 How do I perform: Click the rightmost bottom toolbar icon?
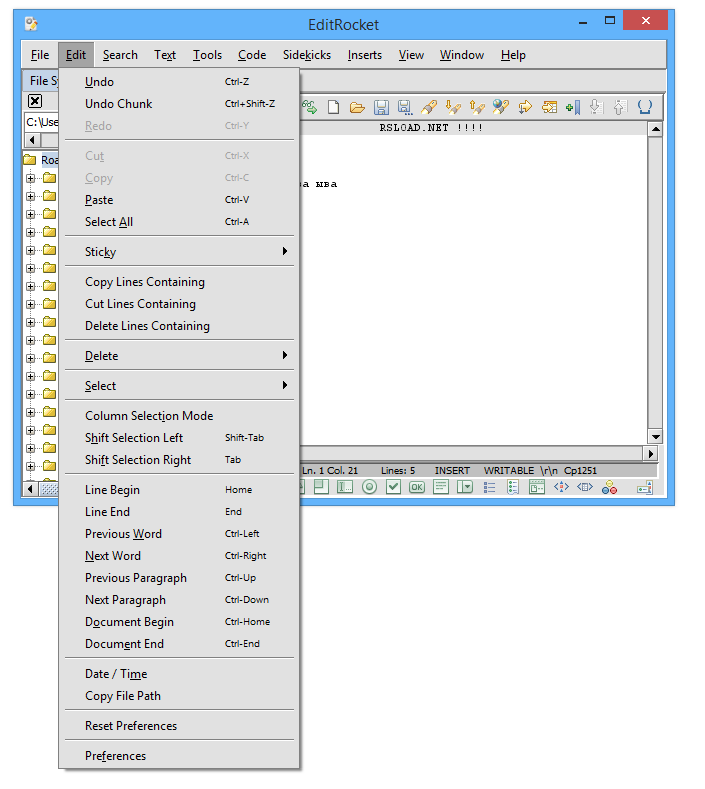click(x=645, y=487)
